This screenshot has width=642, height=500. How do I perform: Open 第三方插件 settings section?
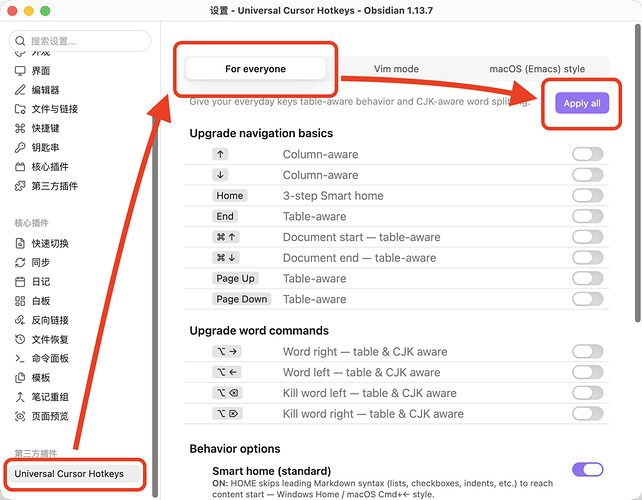coord(54,186)
